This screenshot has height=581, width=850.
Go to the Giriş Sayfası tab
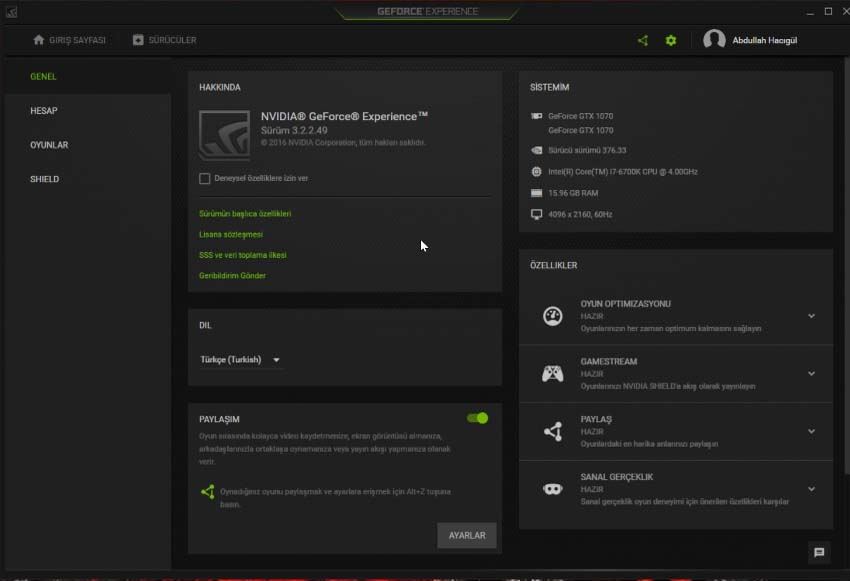[x=69, y=40]
